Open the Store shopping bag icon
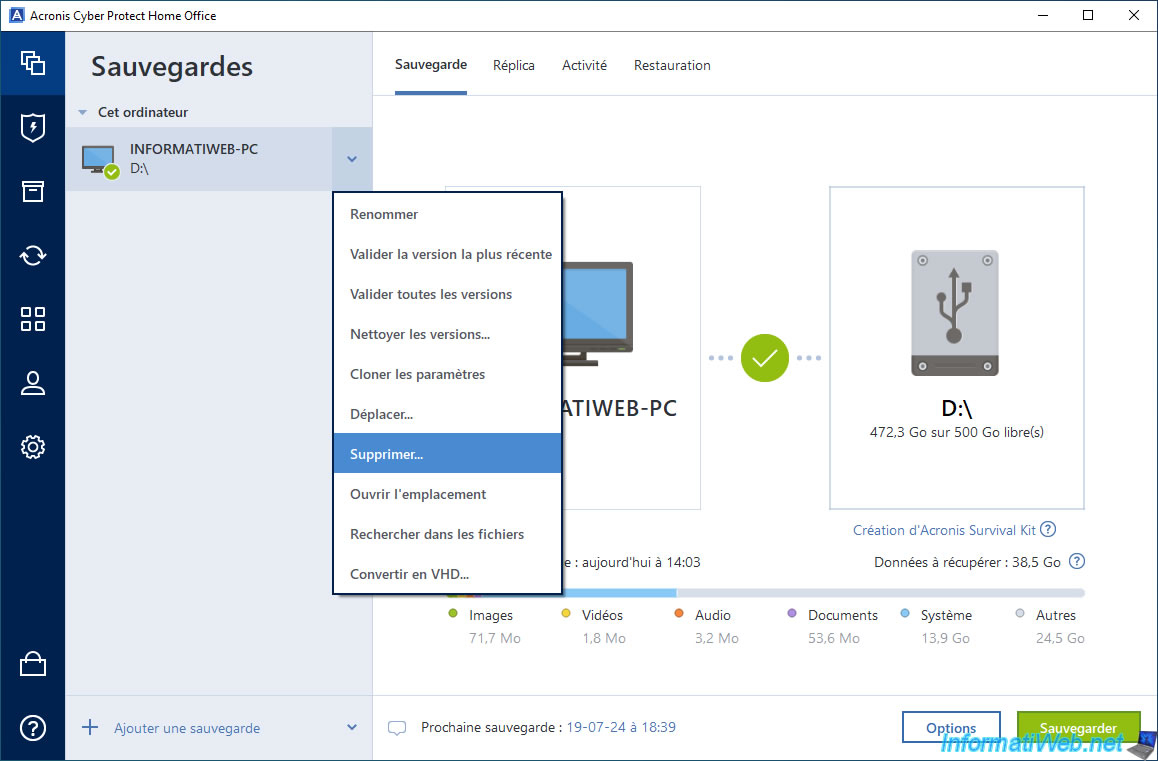 [x=32, y=664]
